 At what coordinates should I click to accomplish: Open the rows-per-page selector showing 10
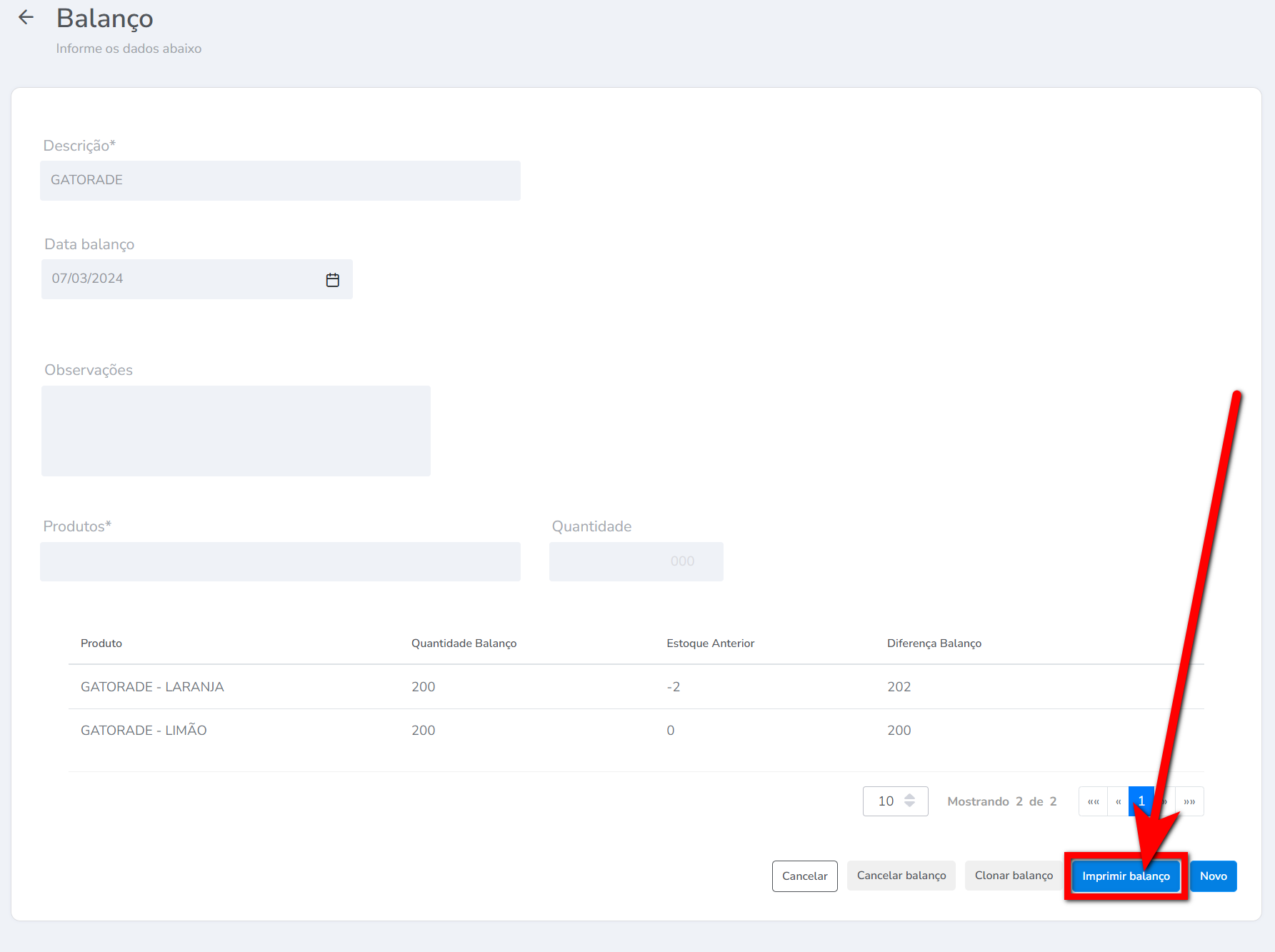coord(895,801)
